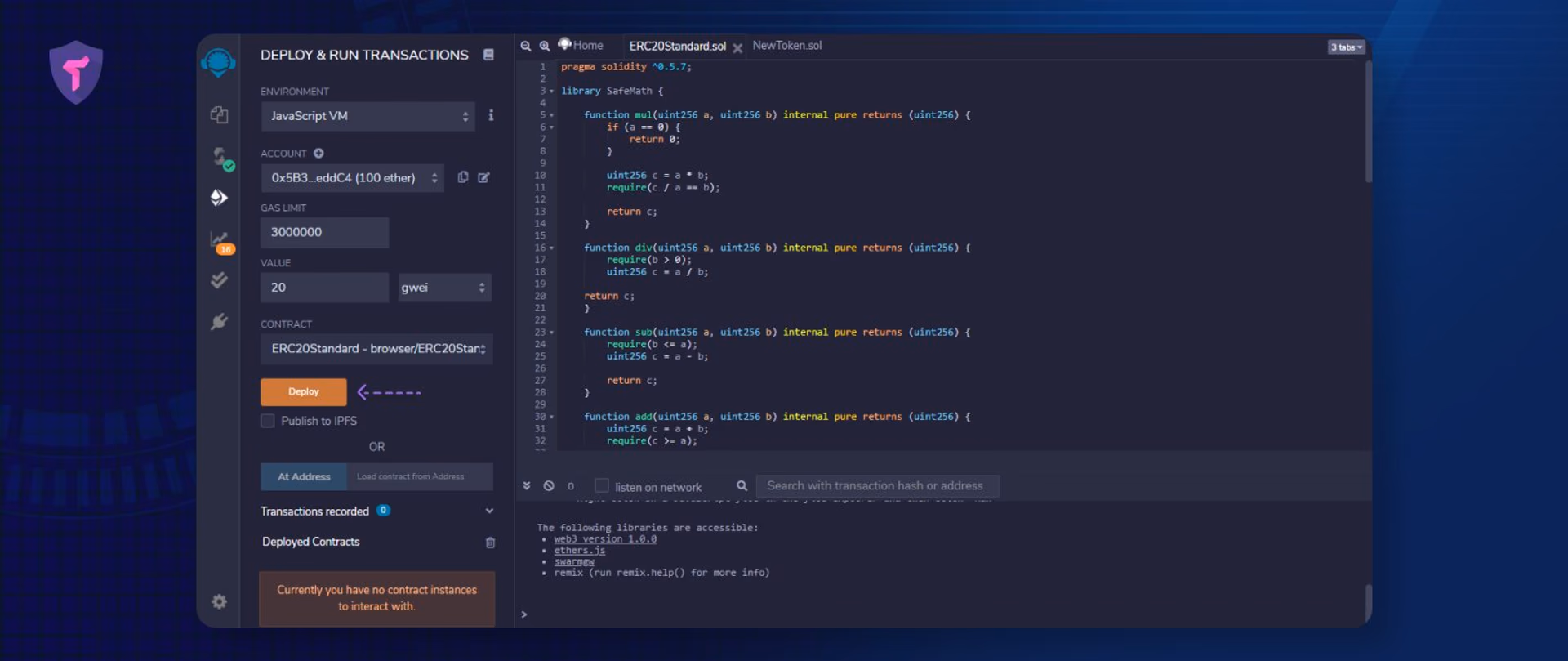Select the Deploy & Run sidebar icon
This screenshot has width=1568, height=661.
(x=219, y=198)
